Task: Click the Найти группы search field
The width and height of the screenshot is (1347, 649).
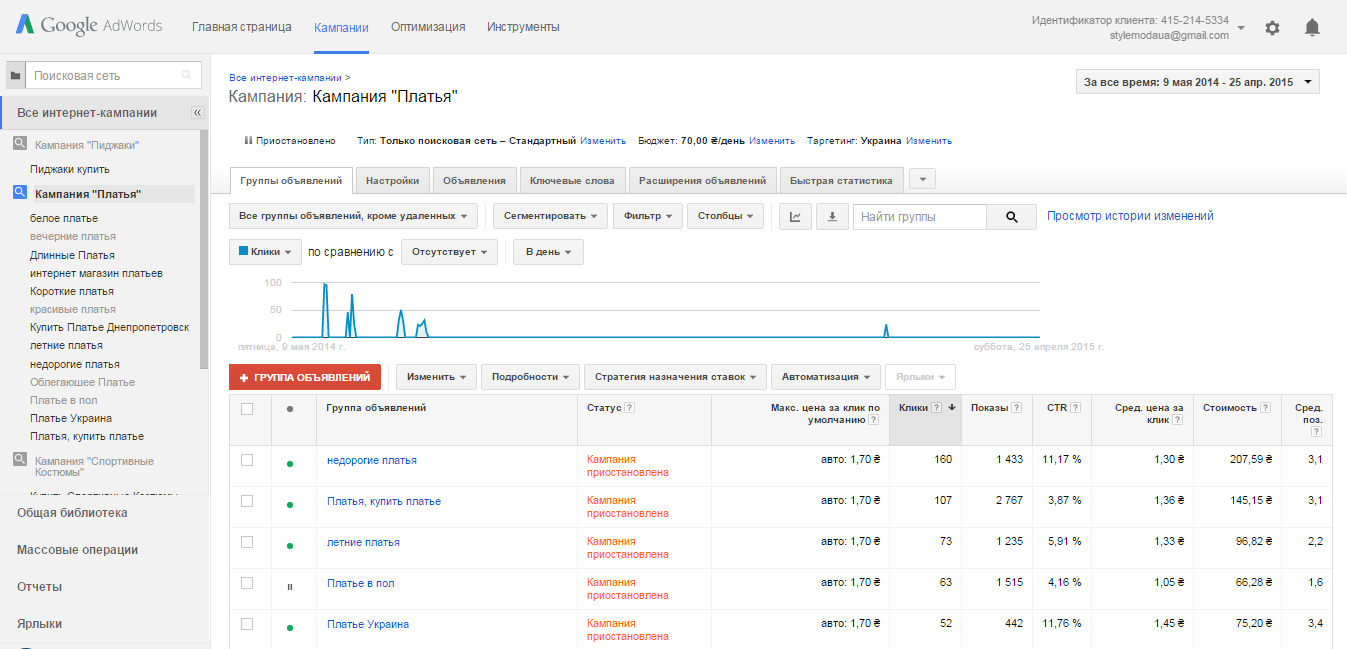Action: [x=920, y=216]
